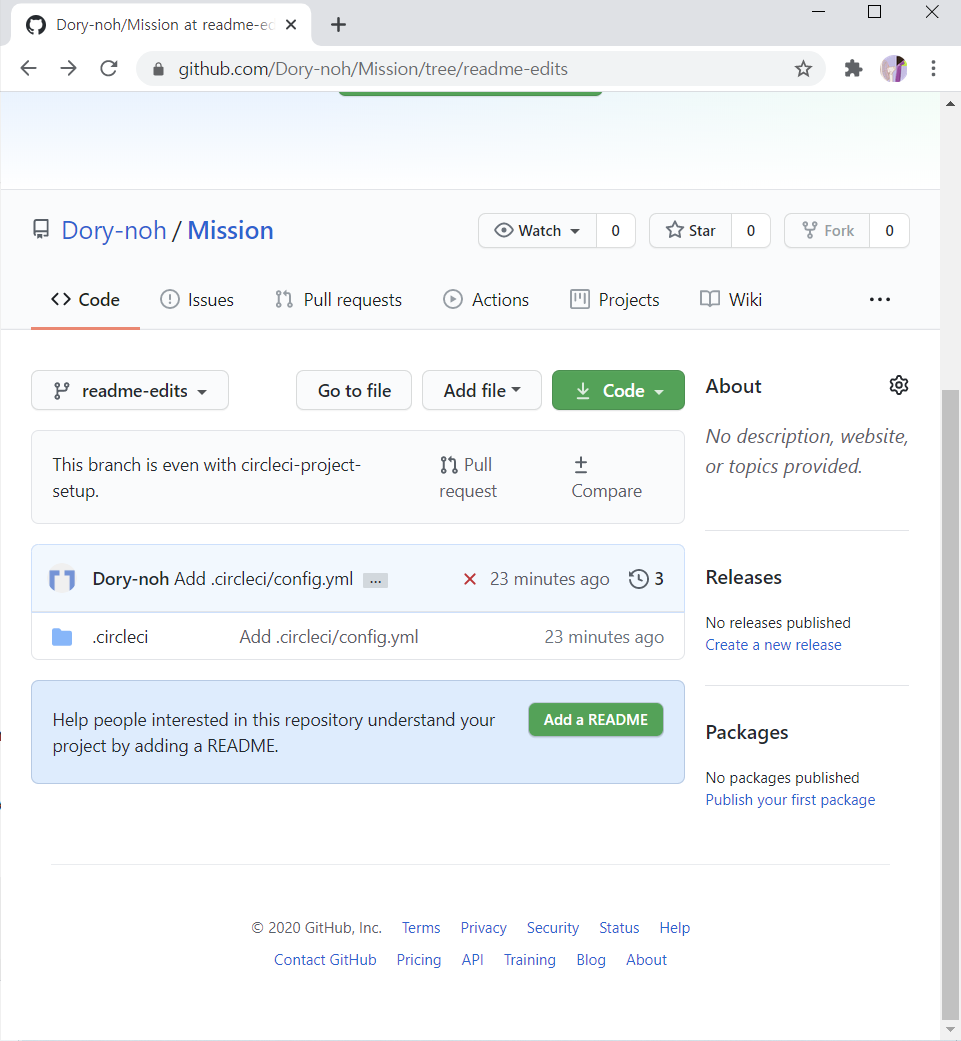Click the failed status X on the commit
This screenshot has width=961, height=1041.
pyautogui.click(x=470, y=579)
